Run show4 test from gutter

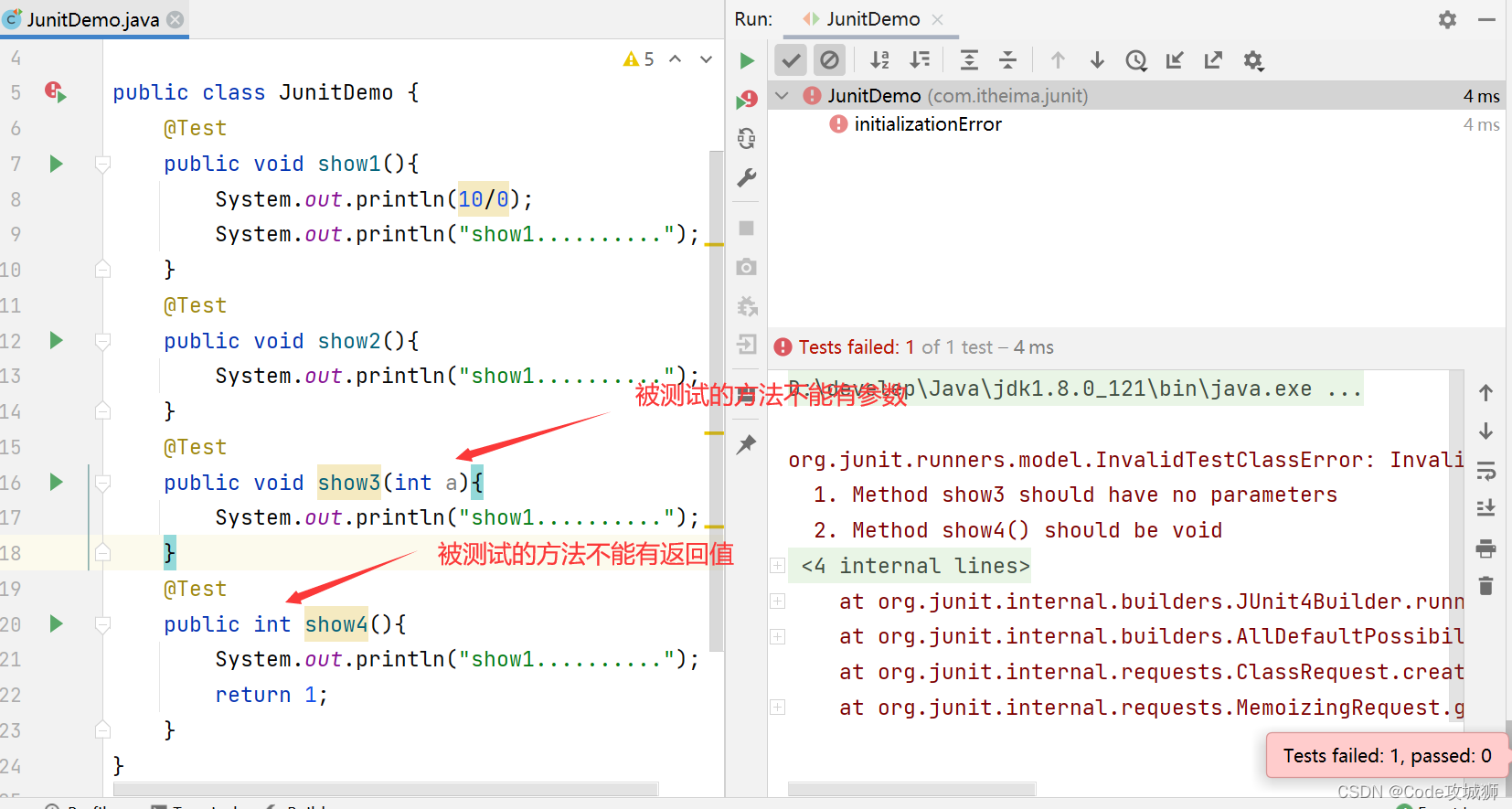click(x=57, y=624)
